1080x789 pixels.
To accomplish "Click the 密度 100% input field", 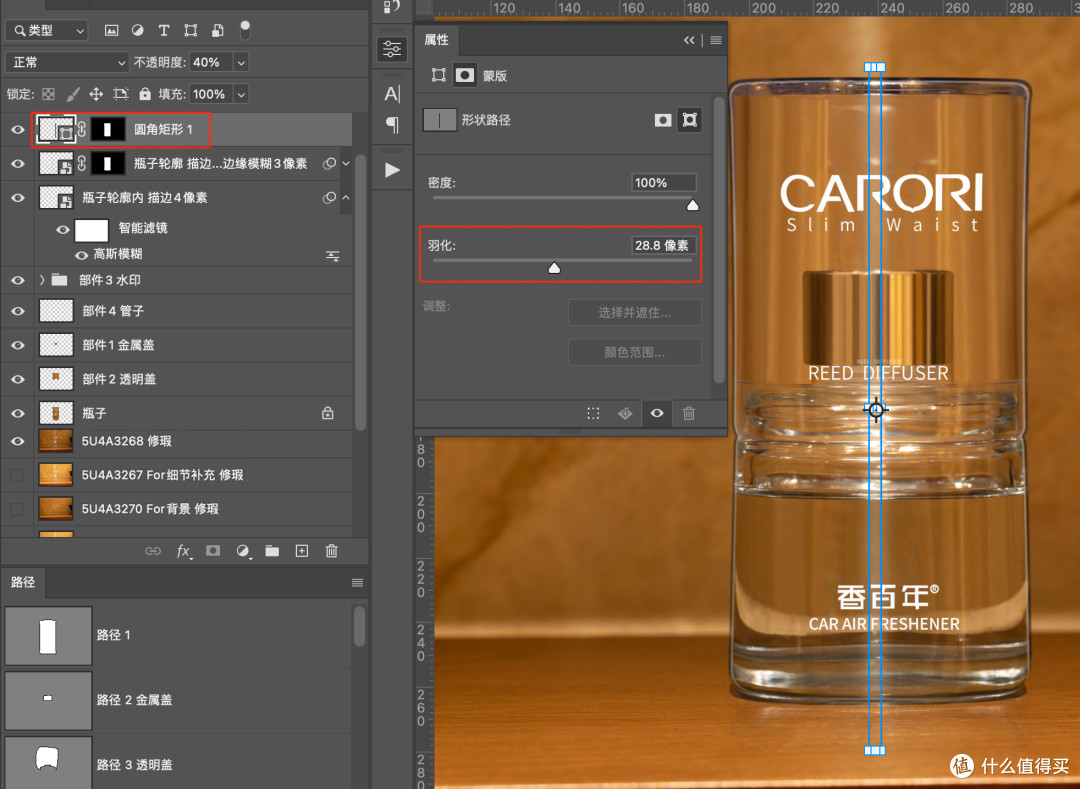I will (x=664, y=182).
